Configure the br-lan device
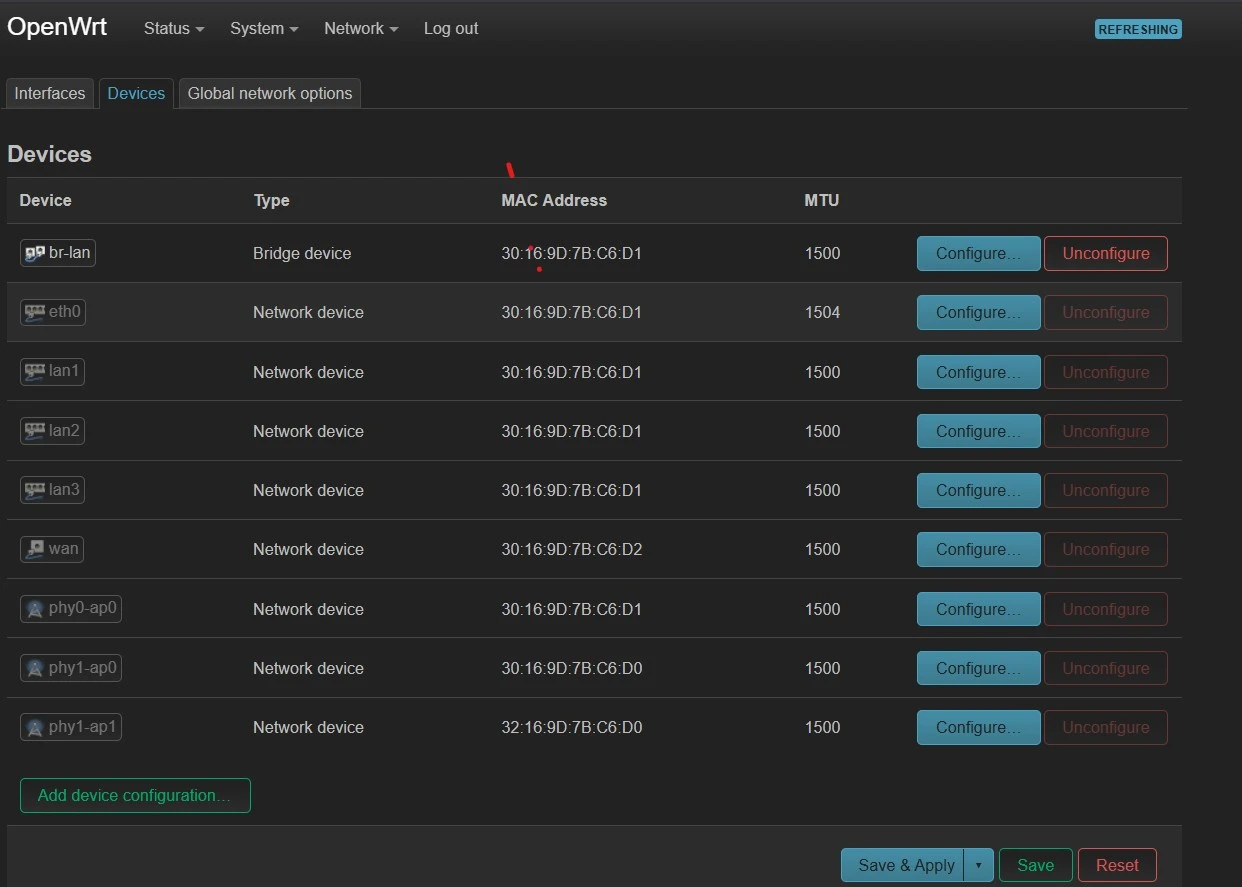 (x=978, y=253)
